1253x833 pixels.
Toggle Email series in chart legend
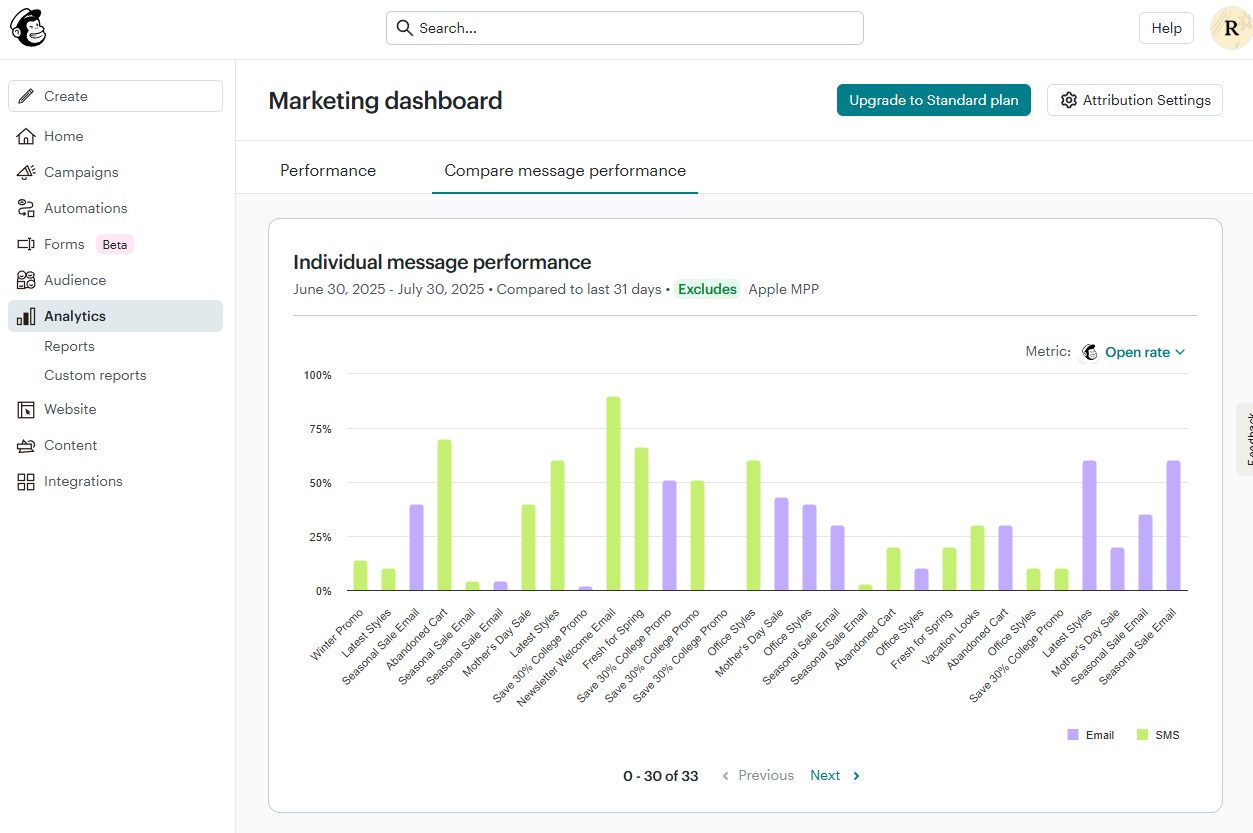(x=1090, y=735)
